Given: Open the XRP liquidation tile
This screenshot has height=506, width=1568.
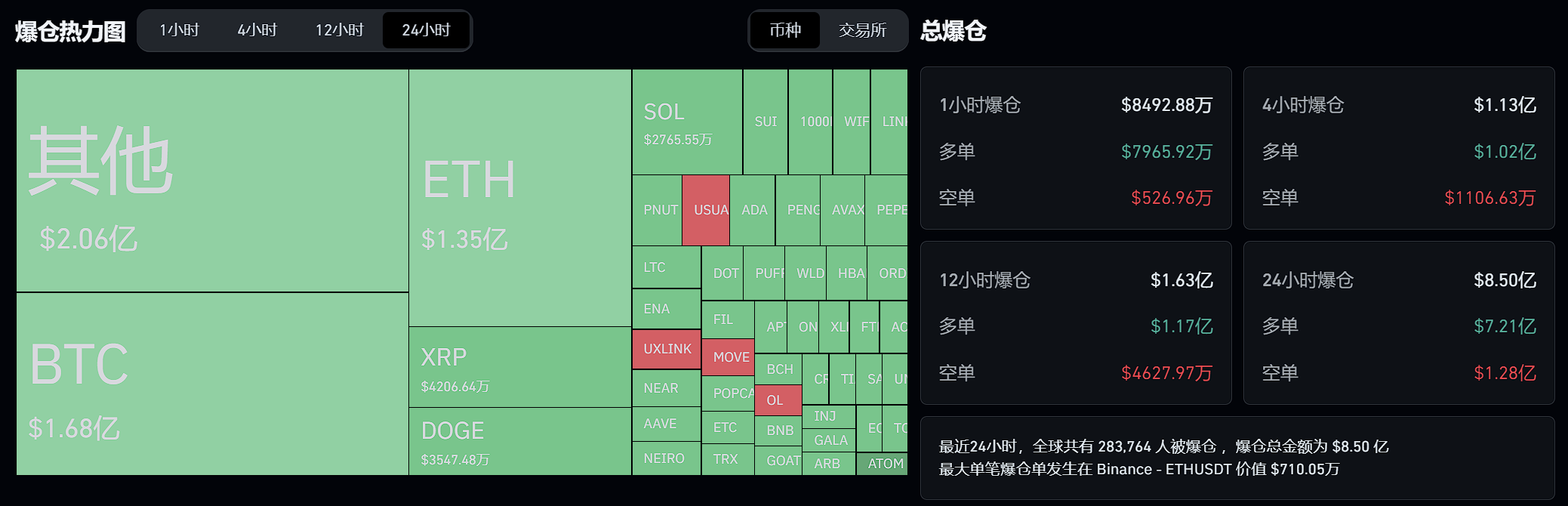Looking at the screenshot, I should click(x=520, y=367).
